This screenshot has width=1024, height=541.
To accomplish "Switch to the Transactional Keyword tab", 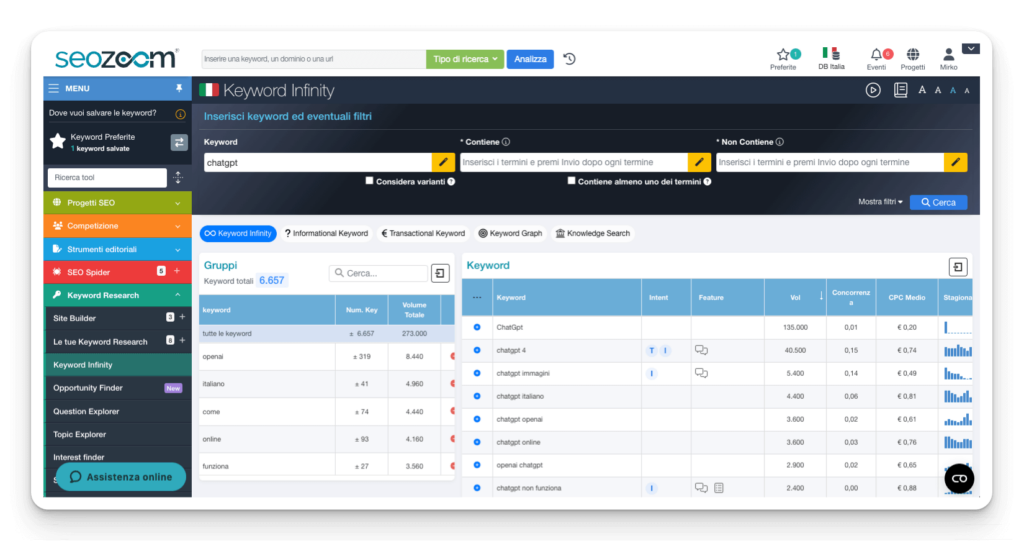I will click(x=423, y=233).
